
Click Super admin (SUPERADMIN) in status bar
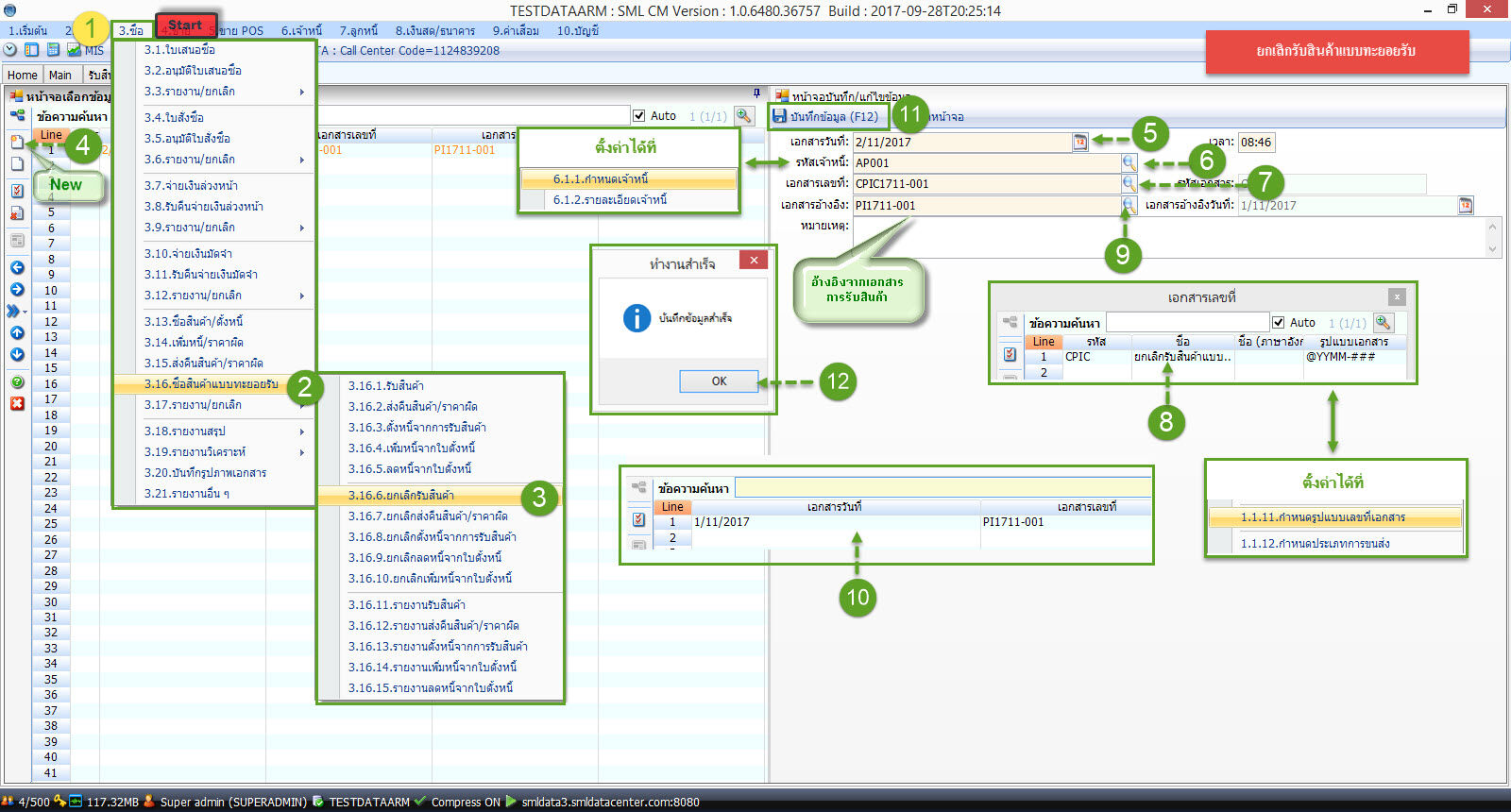coord(233,802)
